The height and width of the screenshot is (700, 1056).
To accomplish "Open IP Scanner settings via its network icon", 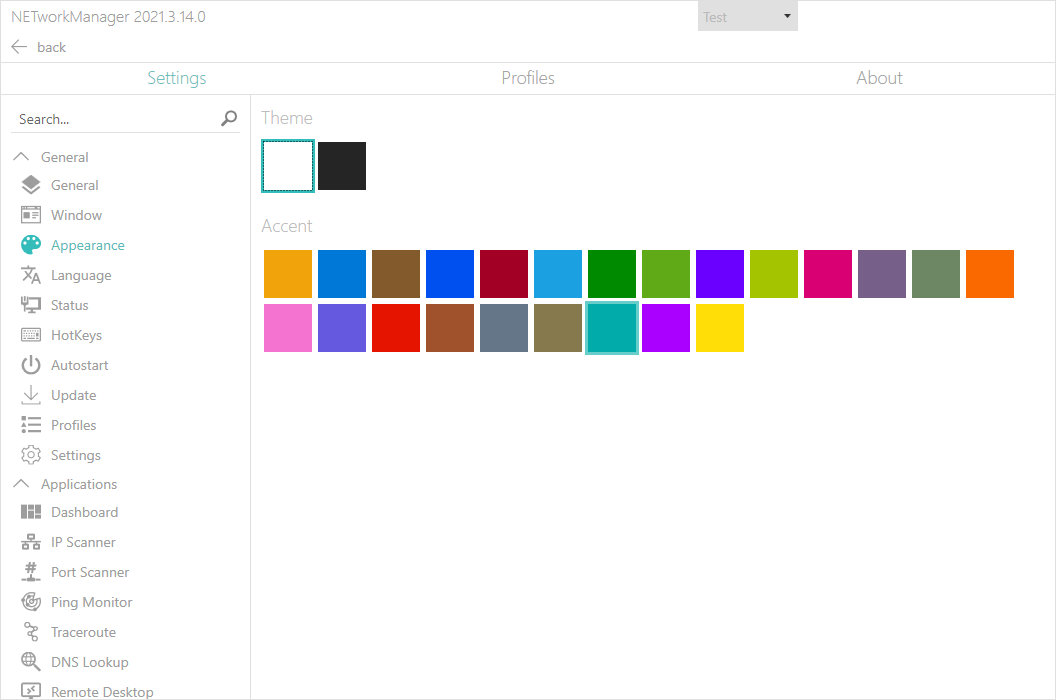I will pyautogui.click(x=31, y=542).
